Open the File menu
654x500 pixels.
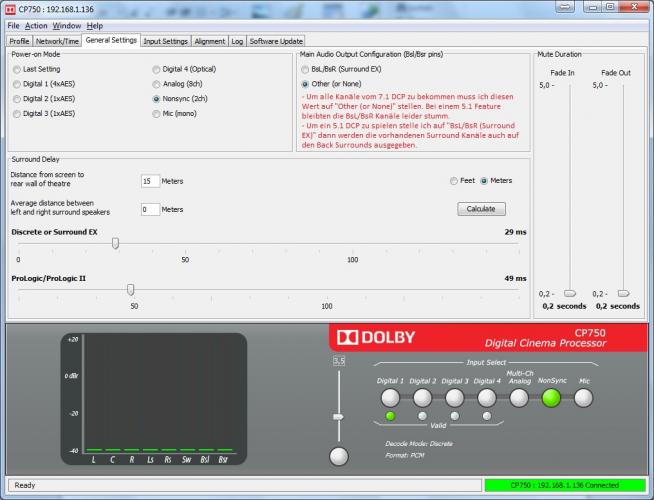pyautogui.click(x=13, y=25)
